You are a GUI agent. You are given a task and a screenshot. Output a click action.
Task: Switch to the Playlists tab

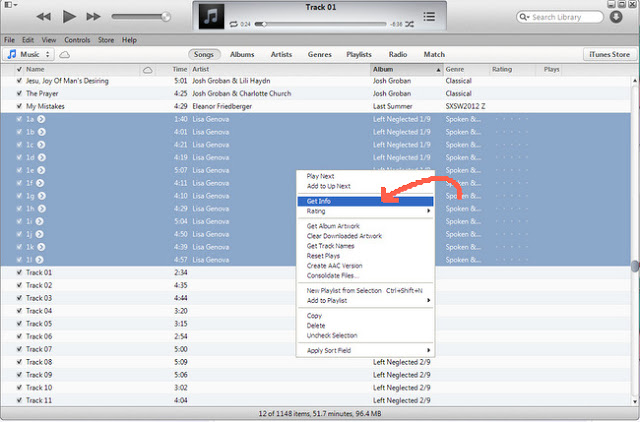(x=359, y=54)
